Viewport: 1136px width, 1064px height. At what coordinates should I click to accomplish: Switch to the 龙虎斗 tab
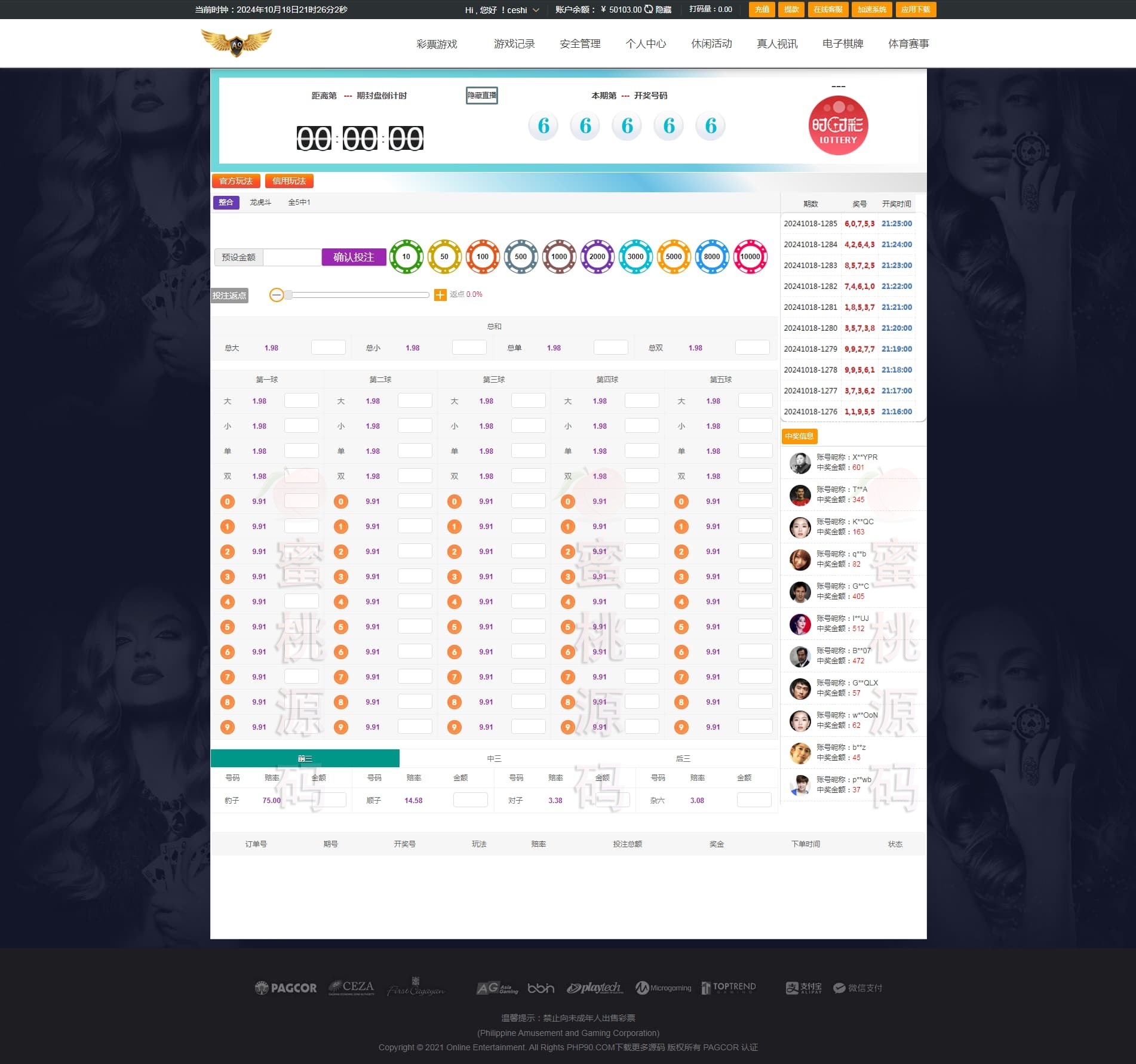click(260, 202)
